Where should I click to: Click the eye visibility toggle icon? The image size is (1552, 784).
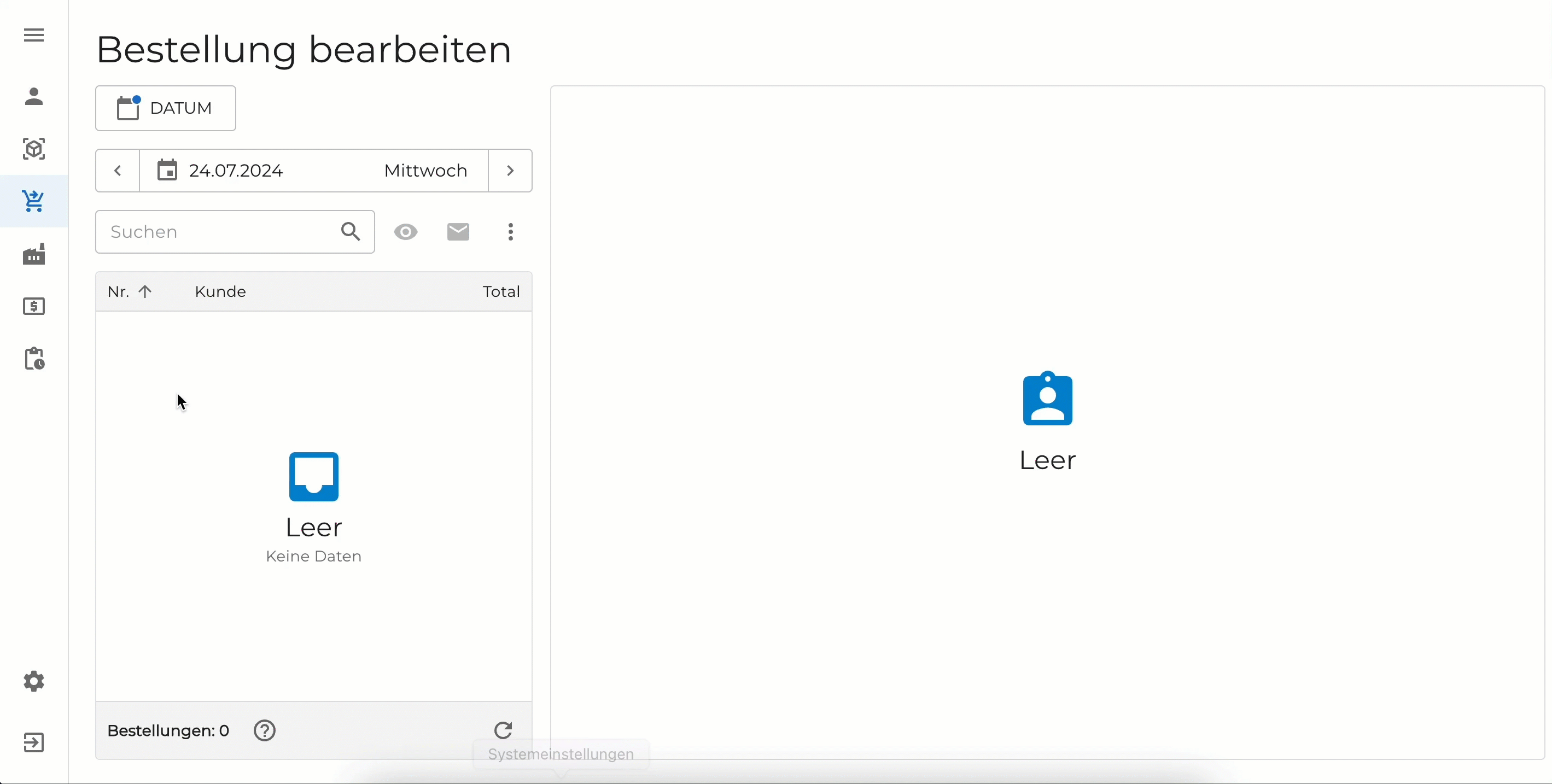point(405,232)
